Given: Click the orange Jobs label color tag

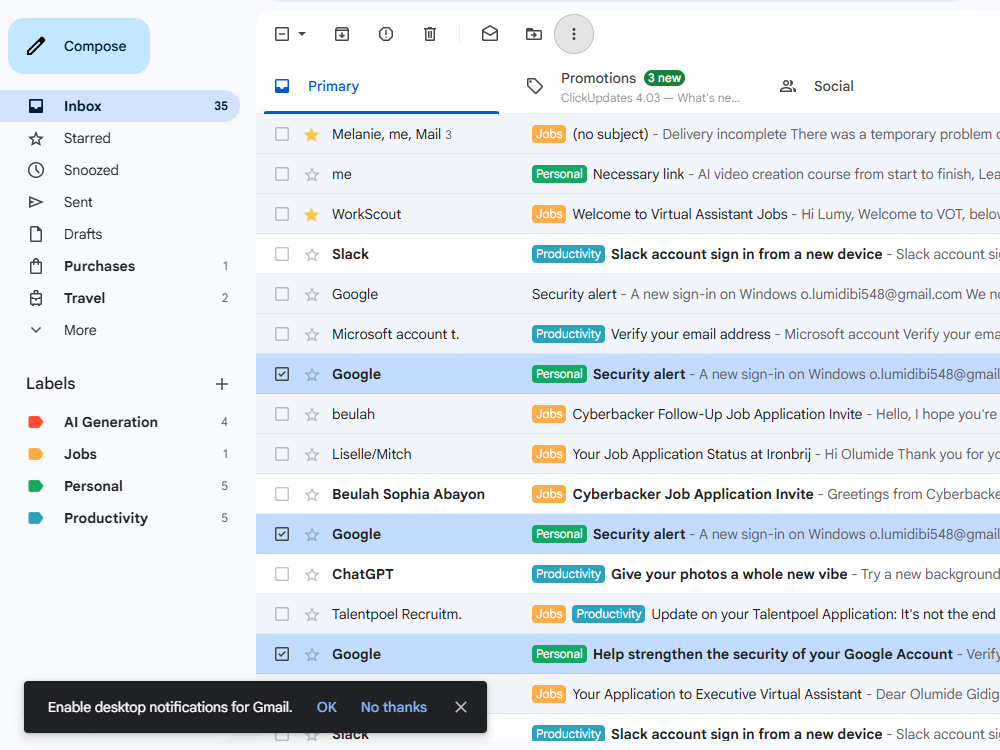Looking at the screenshot, I should (x=36, y=454).
